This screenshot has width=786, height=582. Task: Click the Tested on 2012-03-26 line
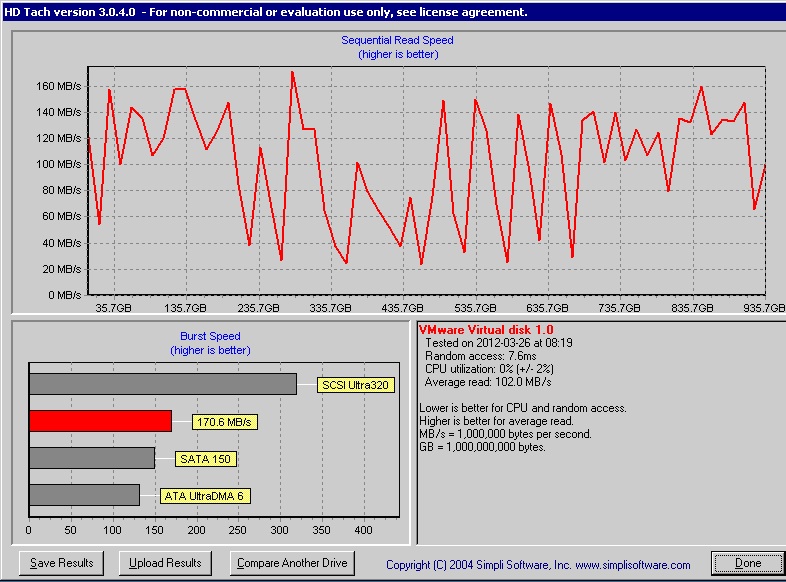coord(498,343)
